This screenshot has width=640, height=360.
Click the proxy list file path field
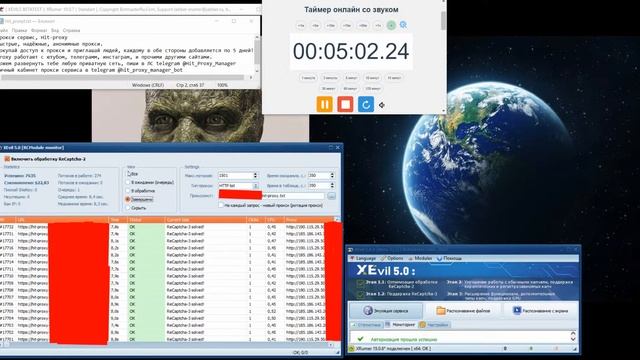click(271, 196)
